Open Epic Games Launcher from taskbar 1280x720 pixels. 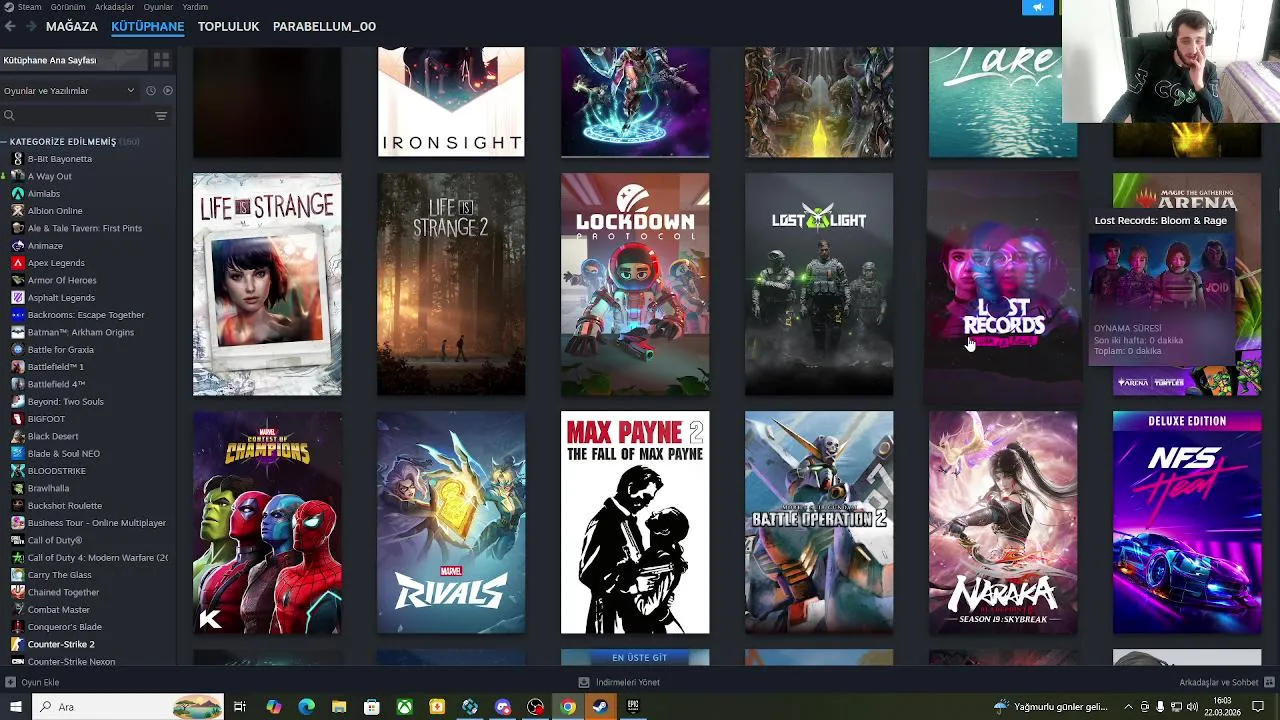[633, 707]
